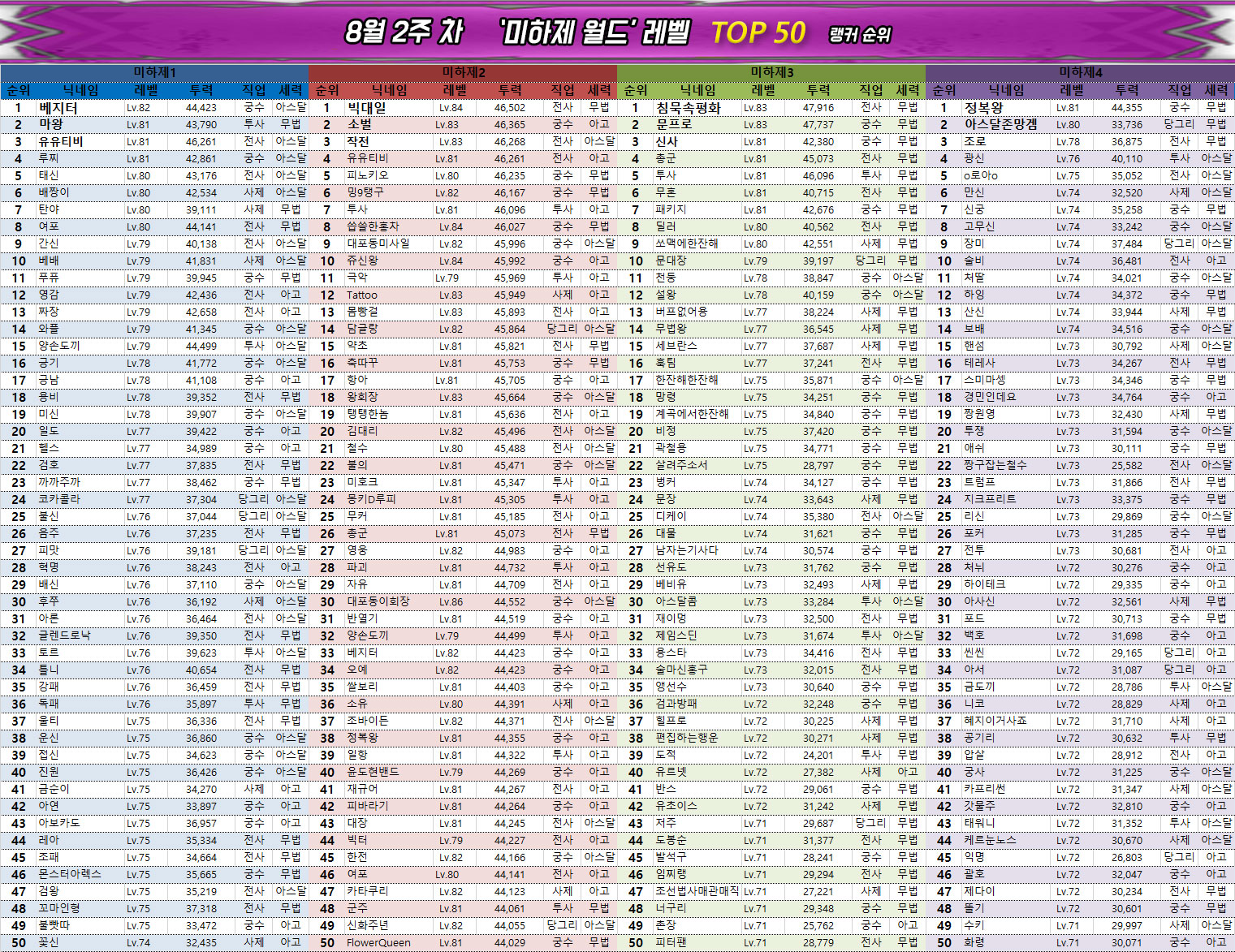Select top-ranked player 침묵속평화 in 미하제3
This screenshot has height=952, width=1235.
pos(688,107)
